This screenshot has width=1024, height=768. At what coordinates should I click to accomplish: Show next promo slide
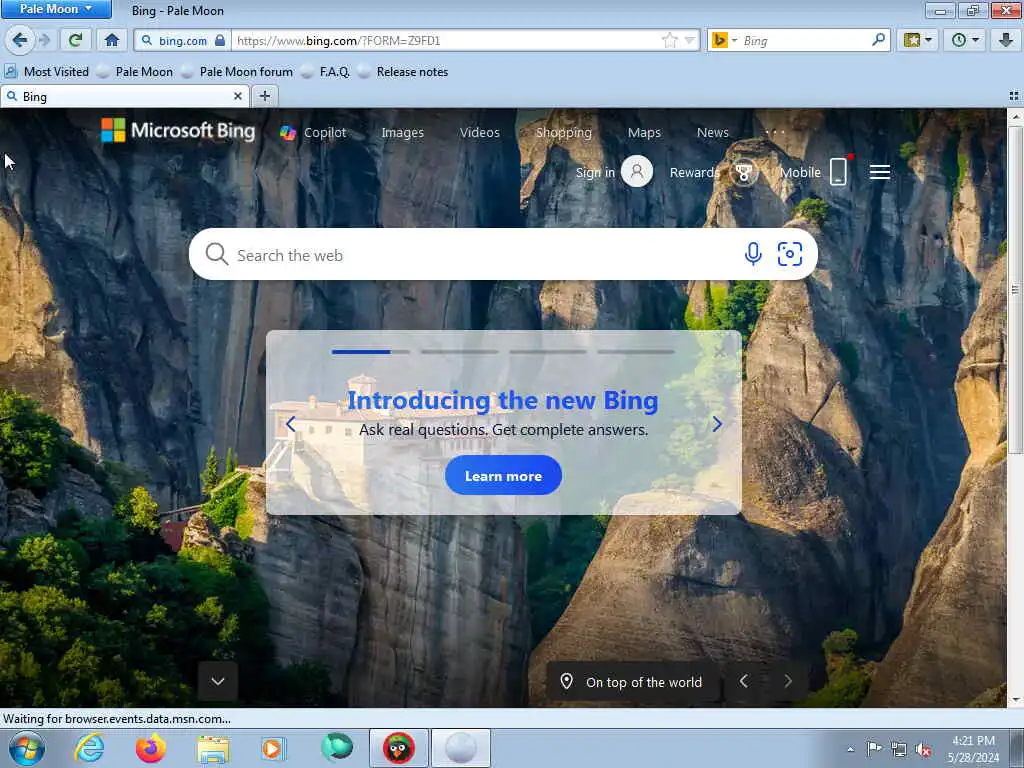point(717,424)
